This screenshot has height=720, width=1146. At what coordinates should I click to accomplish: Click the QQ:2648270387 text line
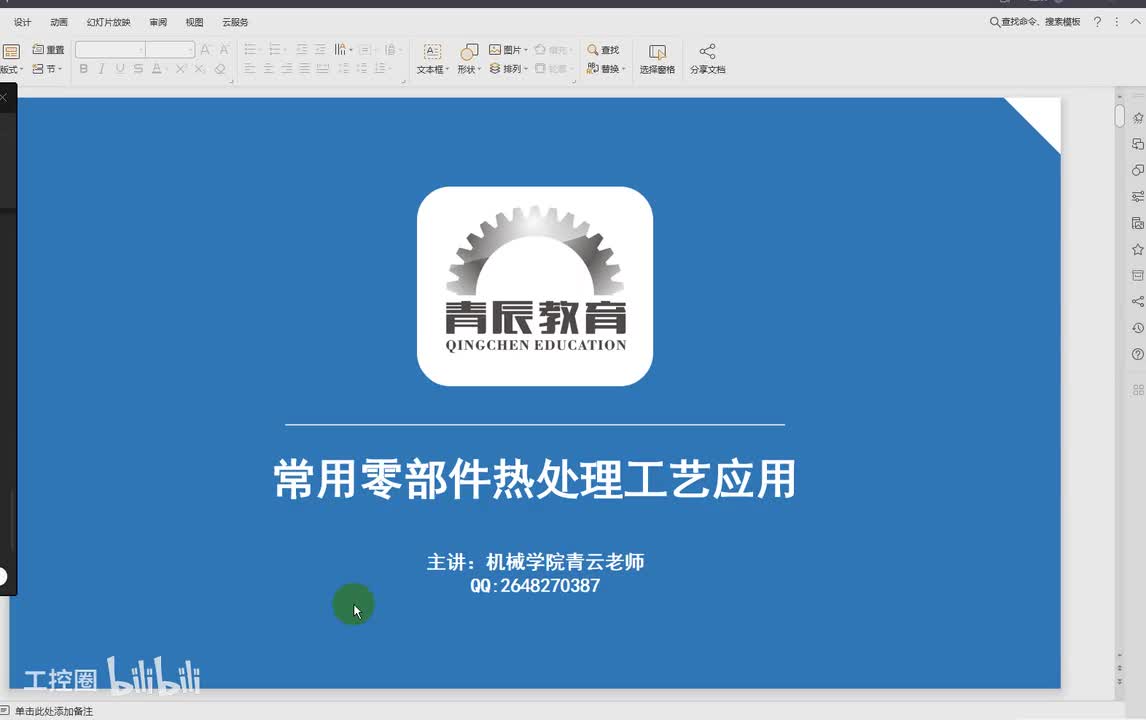(x=535, y=586)
